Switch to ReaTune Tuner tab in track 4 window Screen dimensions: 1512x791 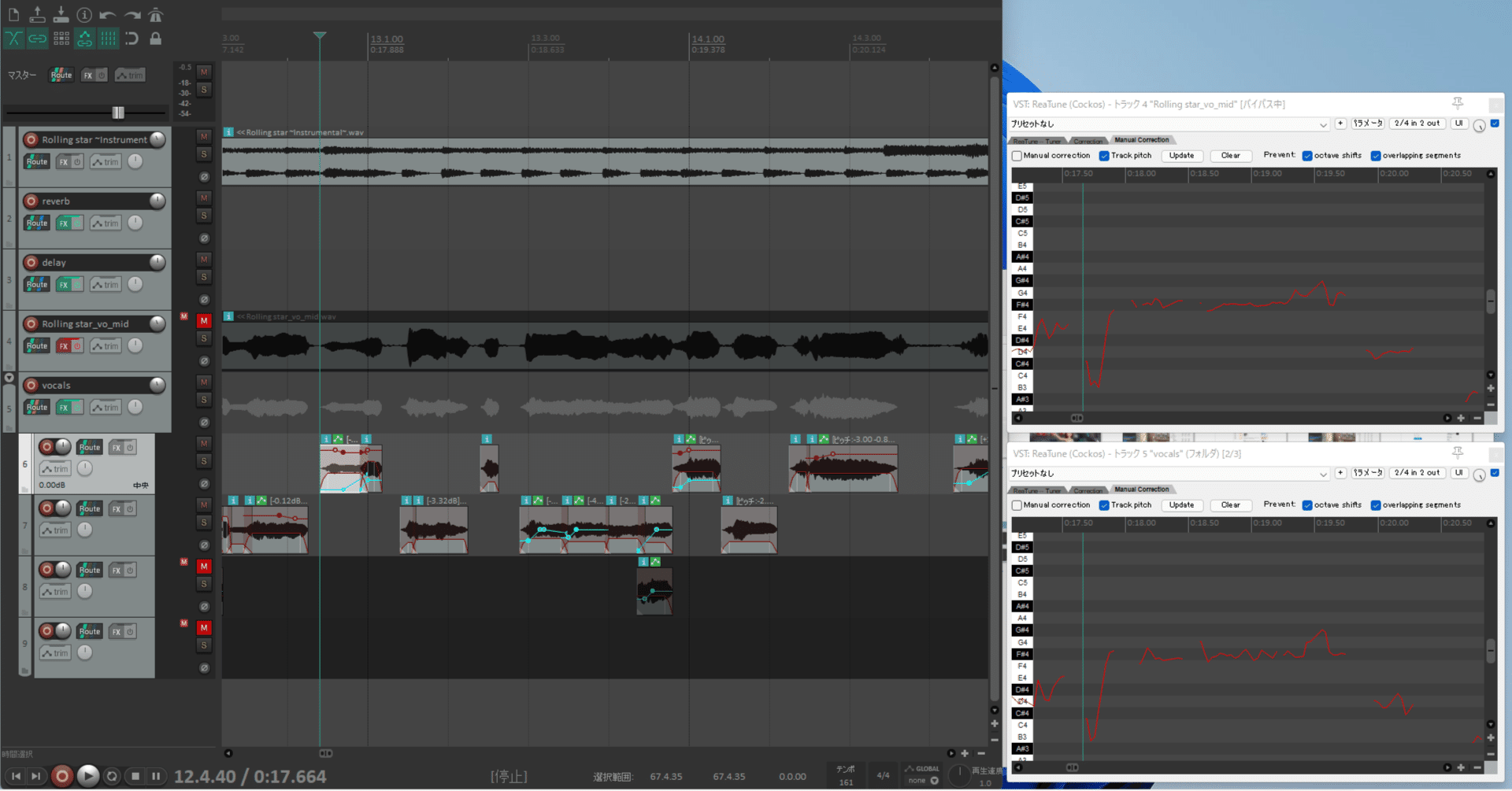[1037, 142]
